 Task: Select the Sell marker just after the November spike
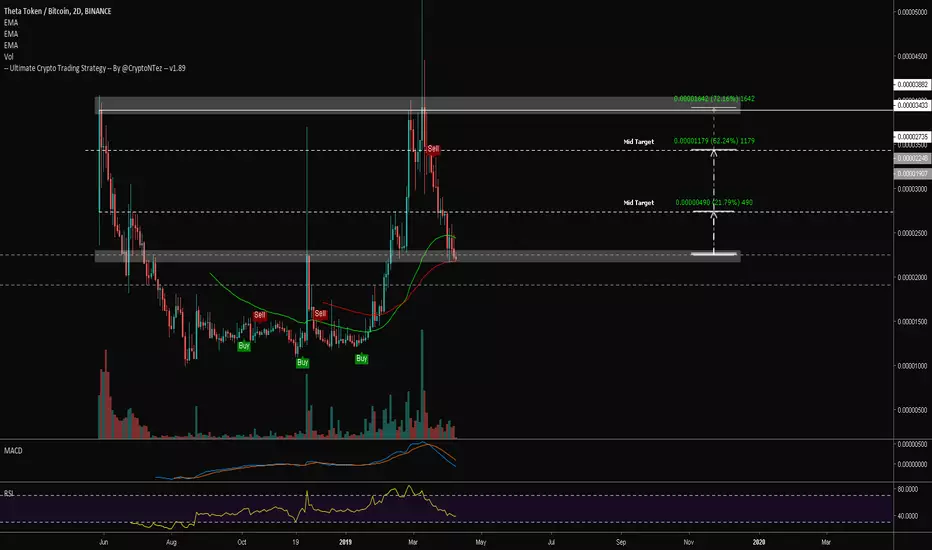[x=320, y=313]
